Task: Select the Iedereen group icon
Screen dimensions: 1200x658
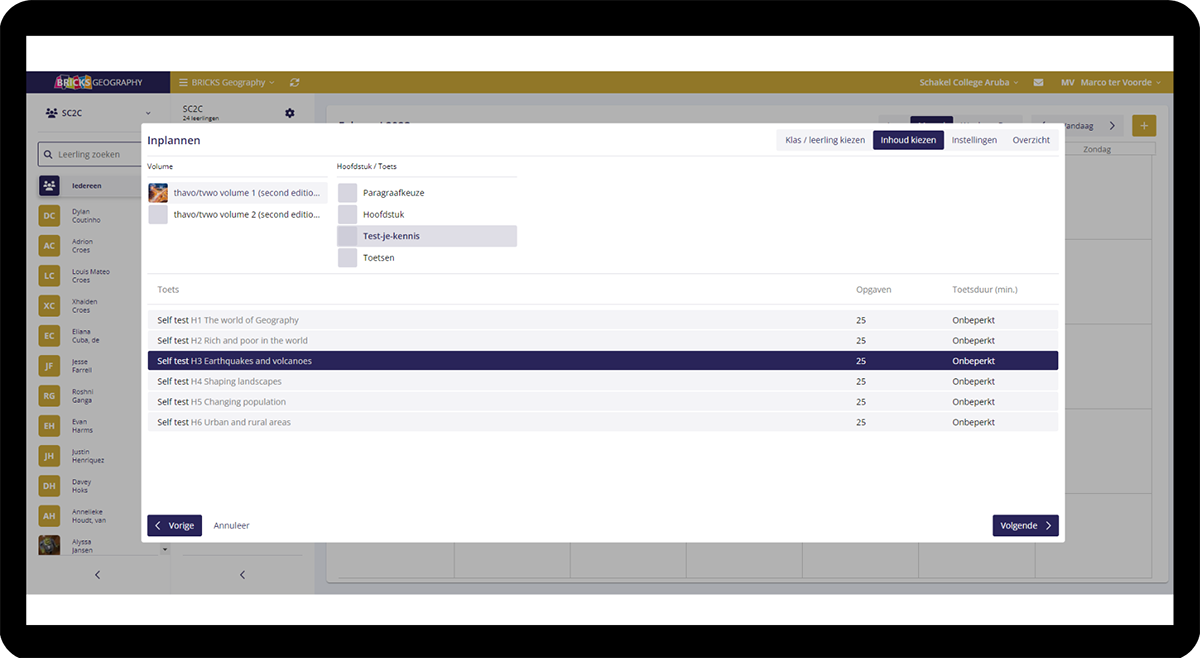Action: pyautogui.click(x=49, y=186)
